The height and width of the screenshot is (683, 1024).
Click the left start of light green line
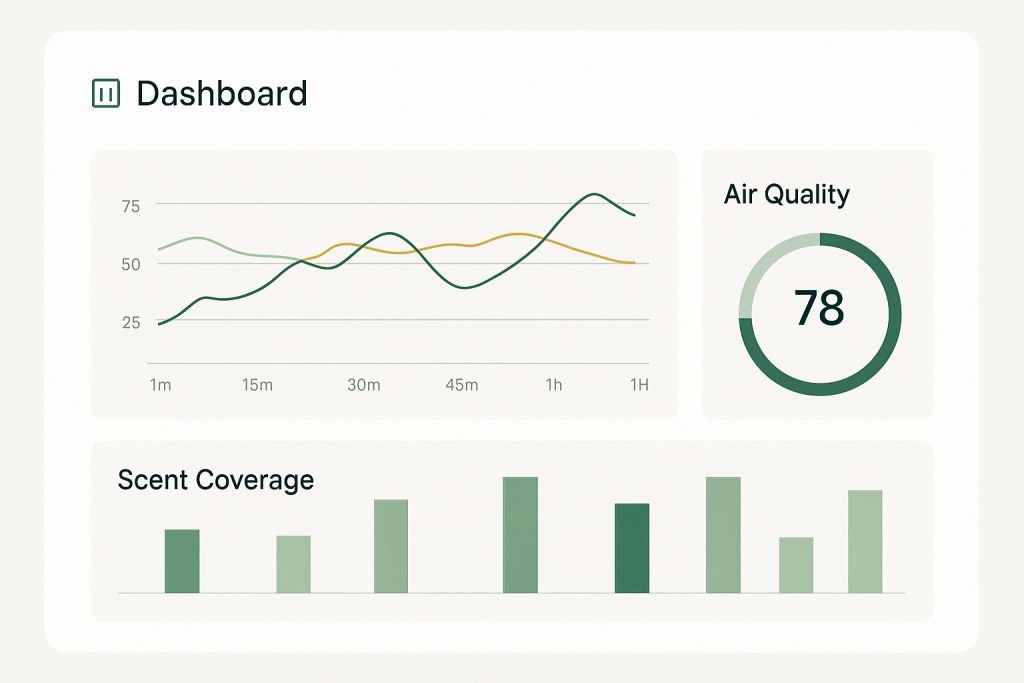[161, 248]
